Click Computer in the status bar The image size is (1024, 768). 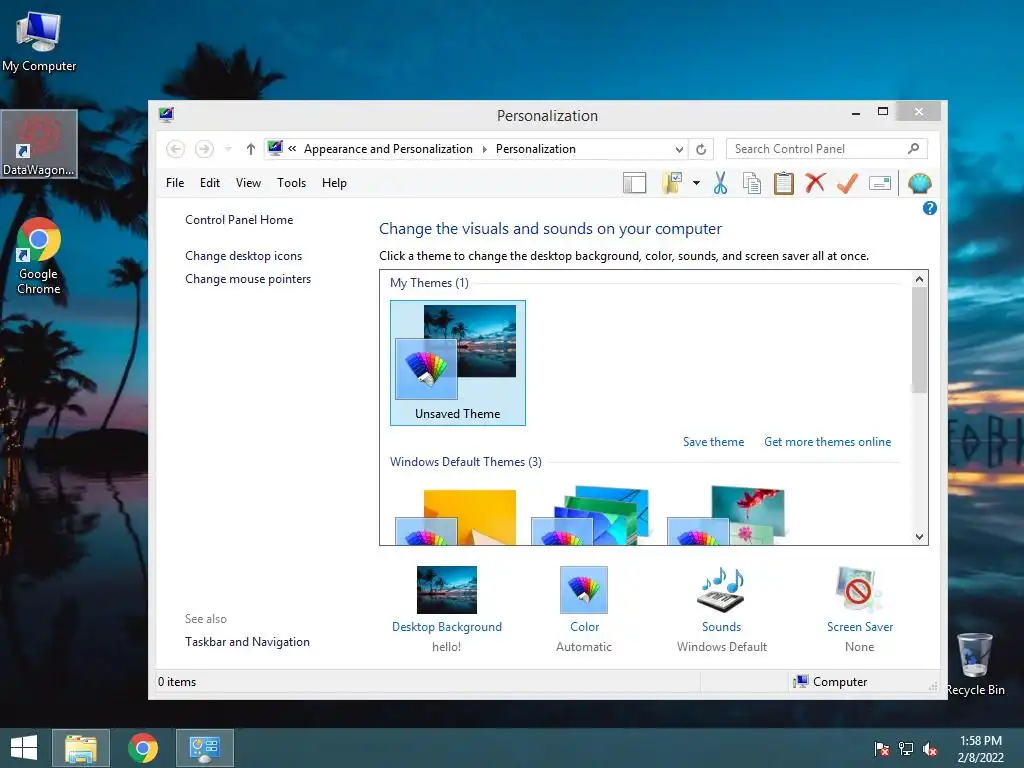830,682
